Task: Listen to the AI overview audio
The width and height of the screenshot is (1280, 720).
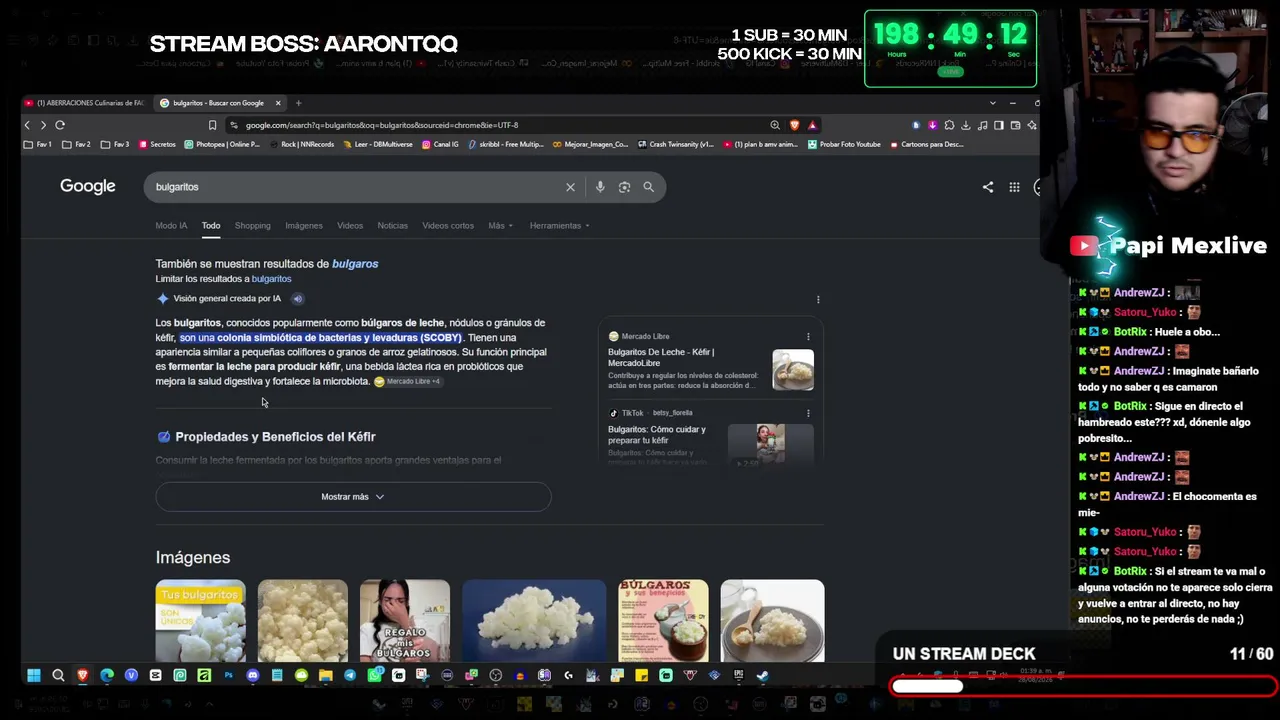Action: (297, 299)
